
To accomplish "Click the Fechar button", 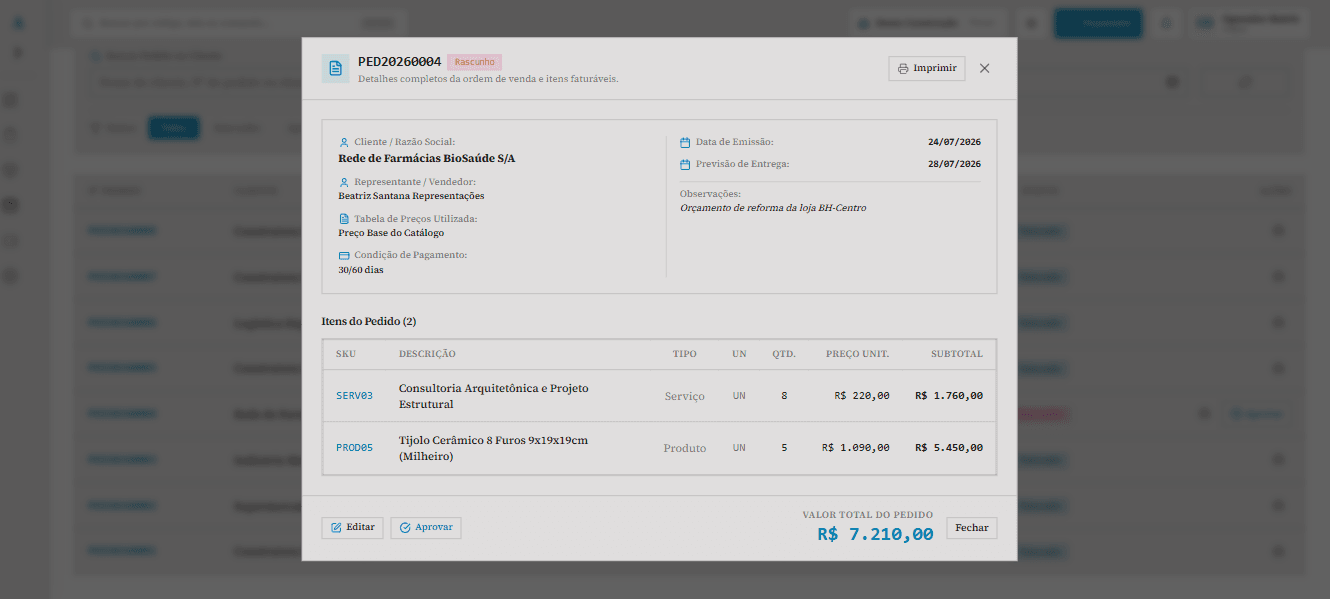I will (971, 527).
